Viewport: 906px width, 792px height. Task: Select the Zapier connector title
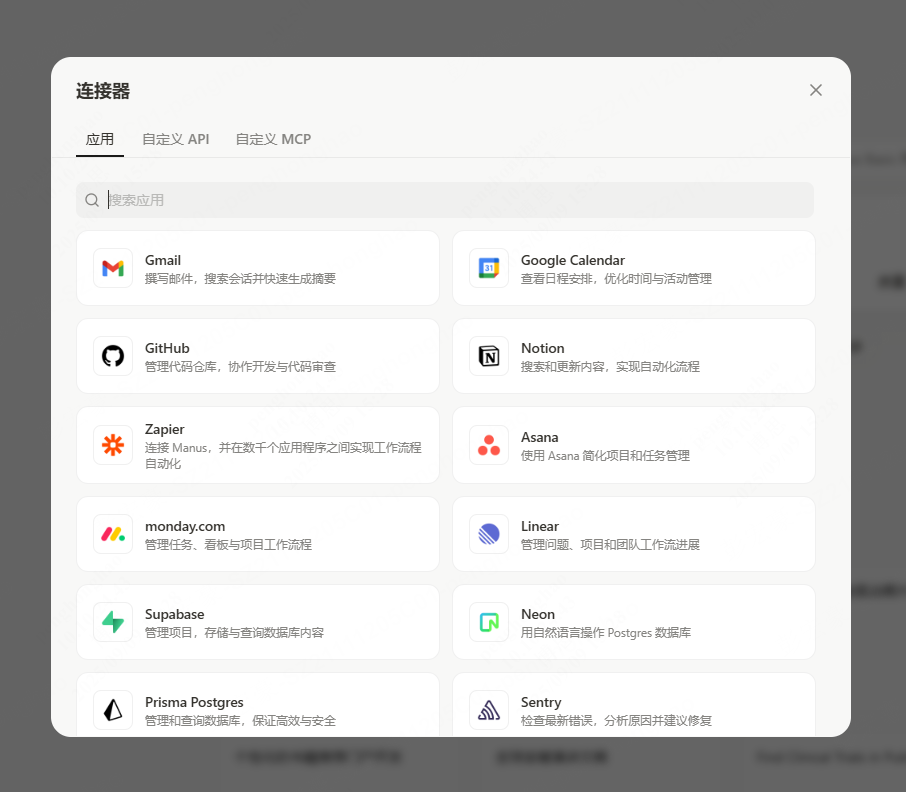coord(165,430)
